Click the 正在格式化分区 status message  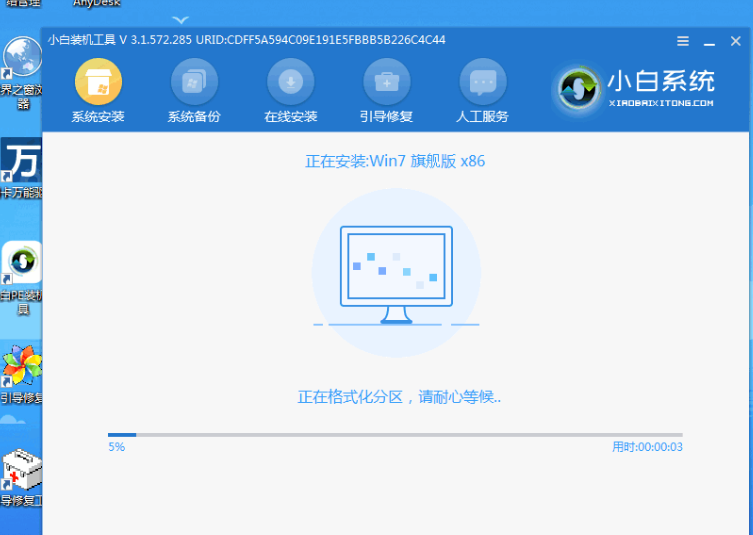click(399, 397)
